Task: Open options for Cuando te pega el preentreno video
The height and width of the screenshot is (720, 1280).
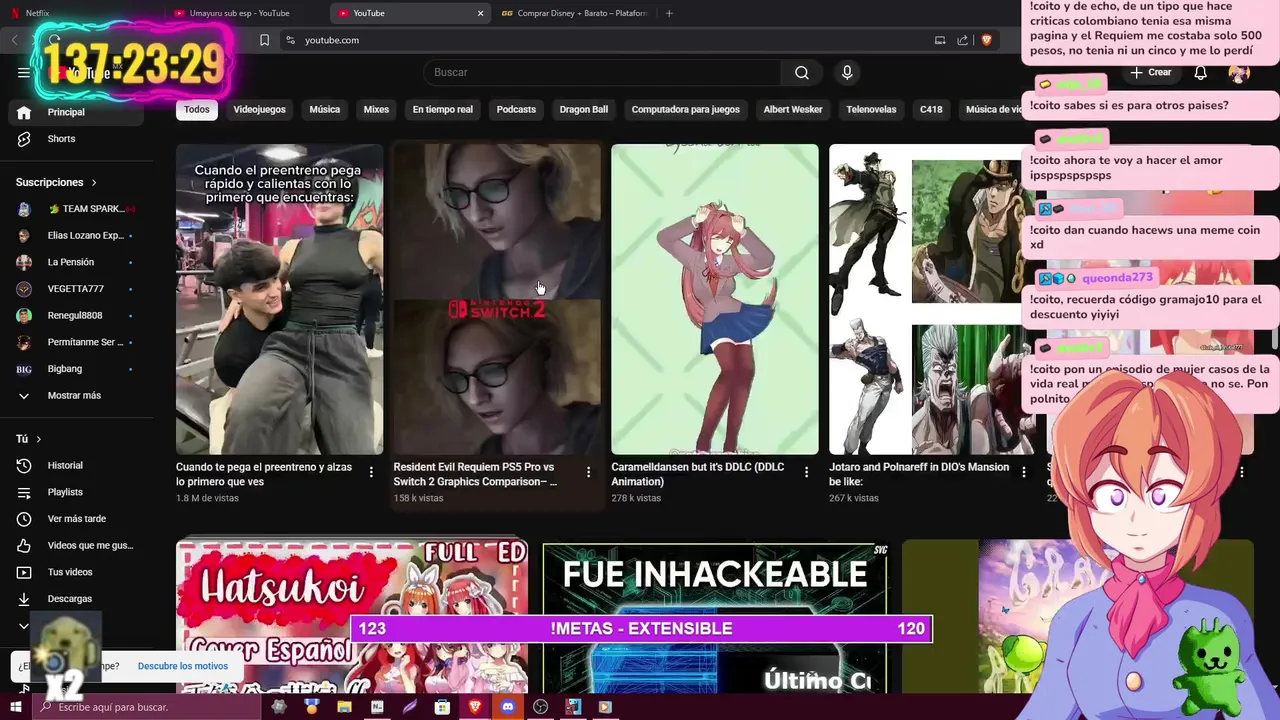Action: pyautogui.click(x=371, y=472)
